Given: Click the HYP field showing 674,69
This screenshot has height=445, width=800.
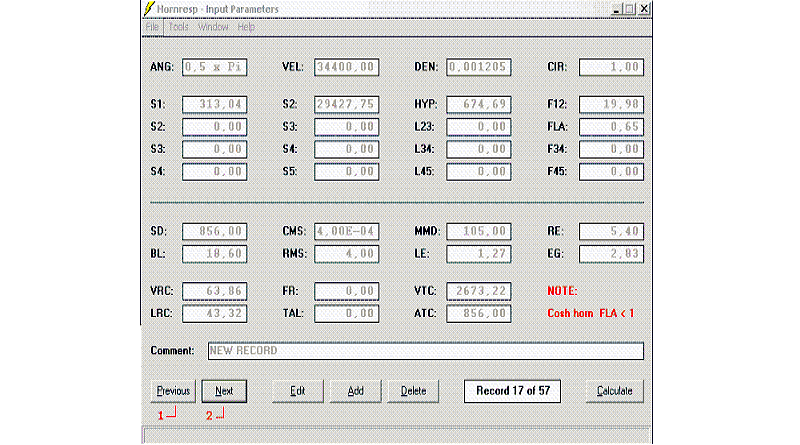Looking at the screenshot, I should (479, 104).
